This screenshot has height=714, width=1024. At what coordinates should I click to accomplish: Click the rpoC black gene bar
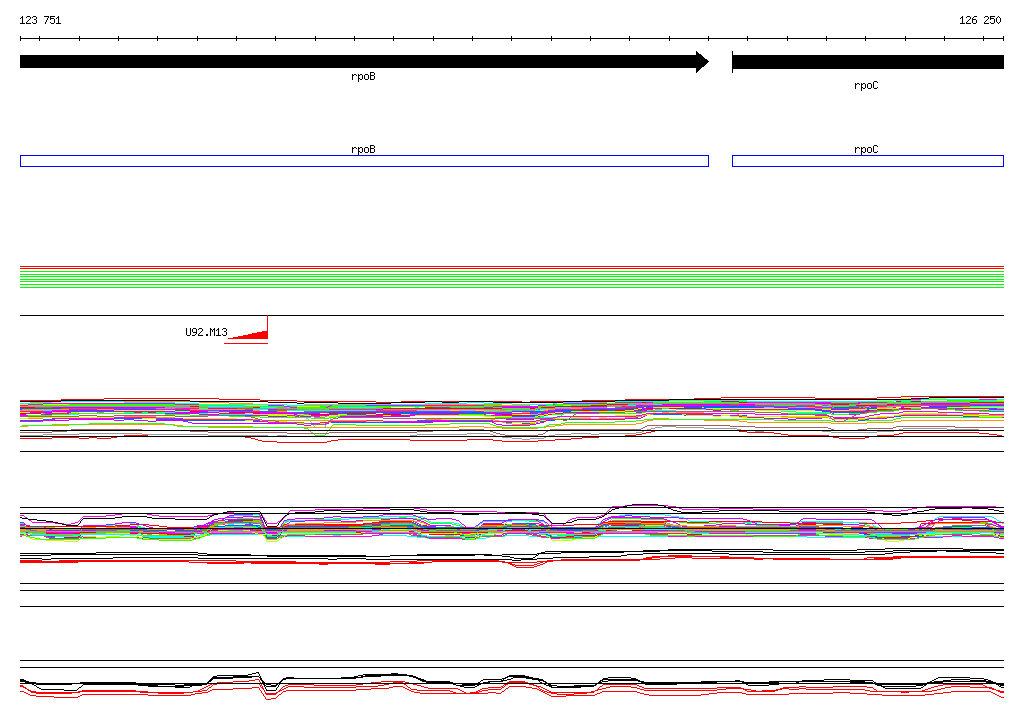tap(868, 62)
